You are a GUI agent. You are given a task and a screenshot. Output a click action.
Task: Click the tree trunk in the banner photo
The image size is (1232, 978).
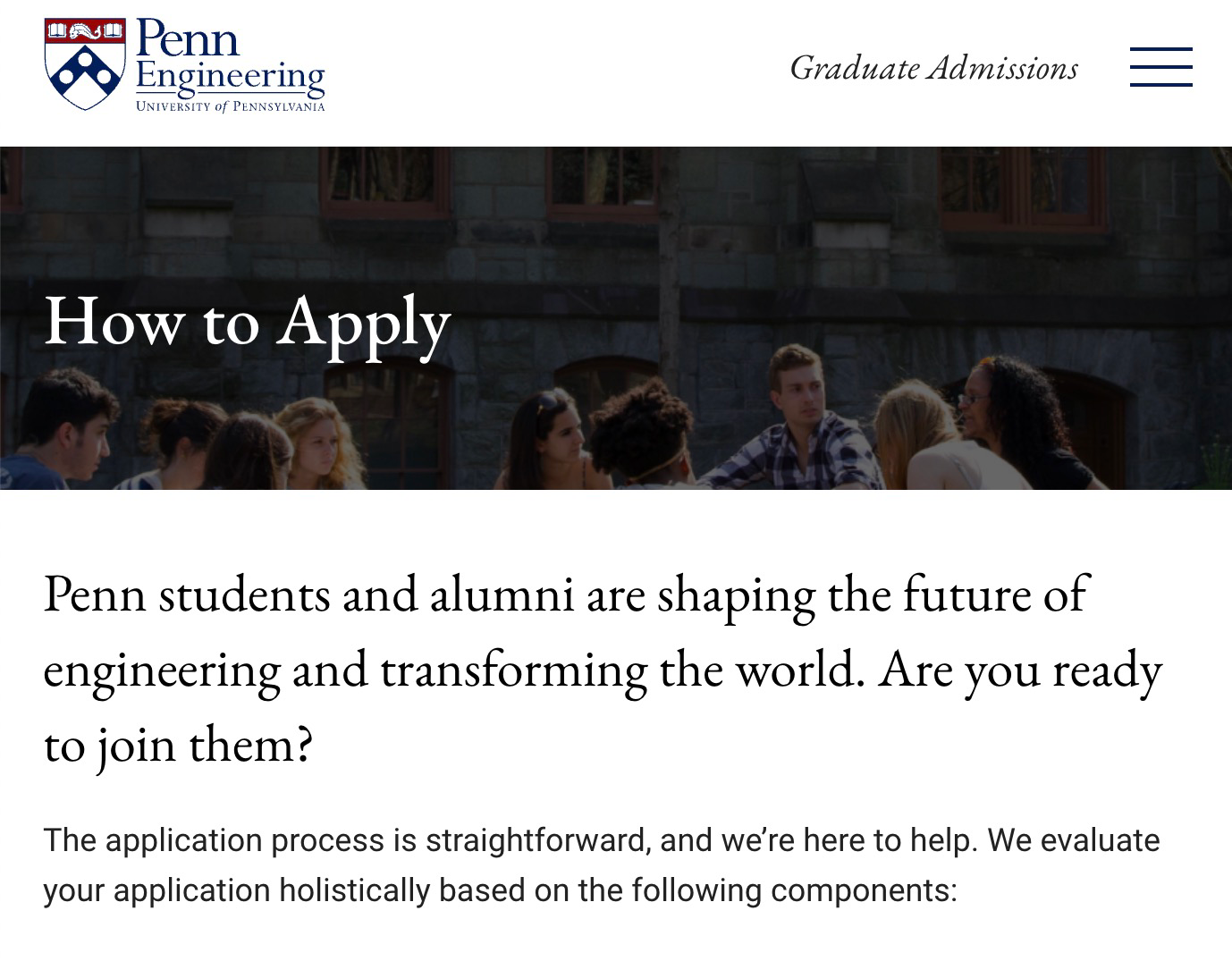[x=669, y=268]
